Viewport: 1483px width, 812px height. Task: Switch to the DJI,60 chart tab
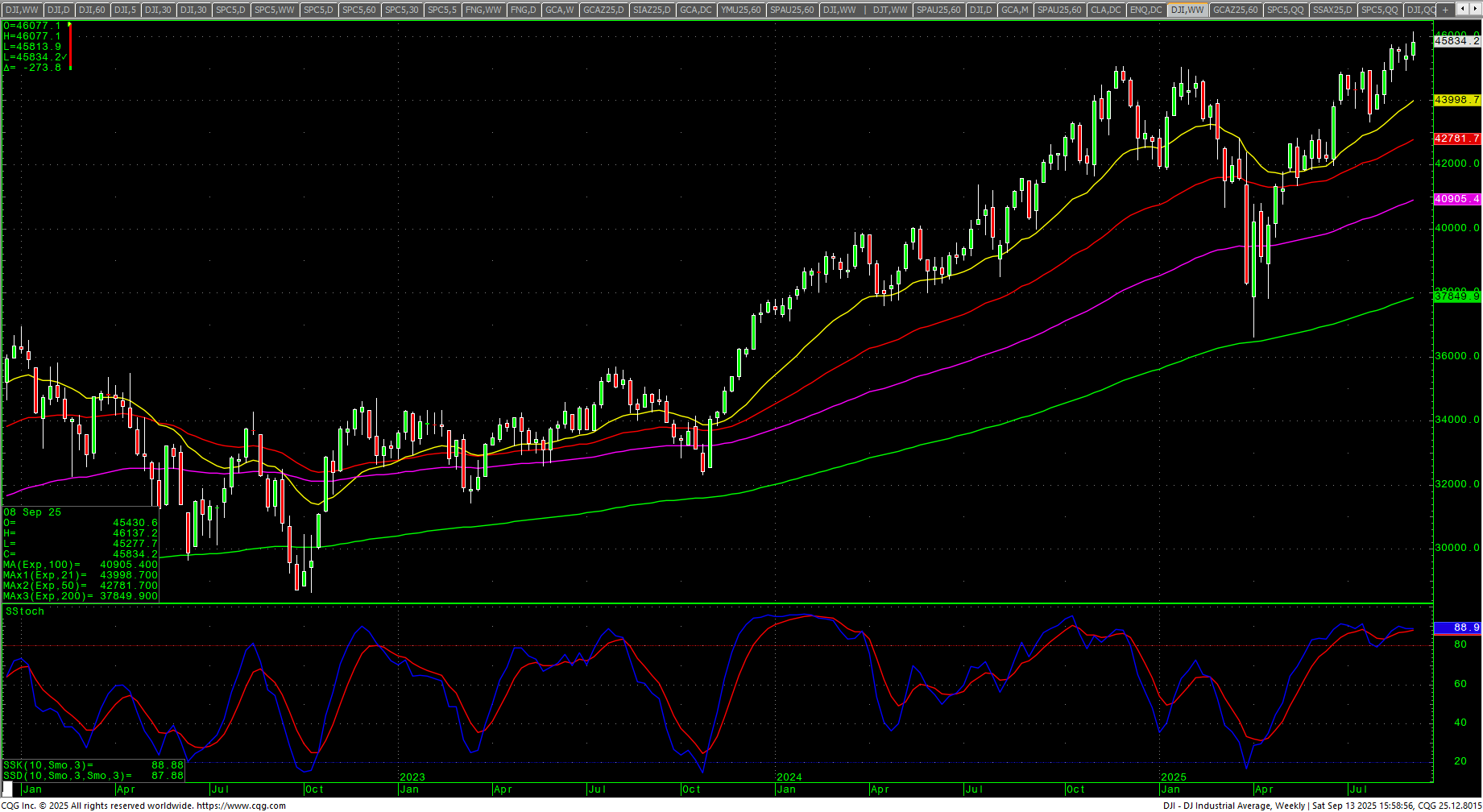tap(91, 10)
